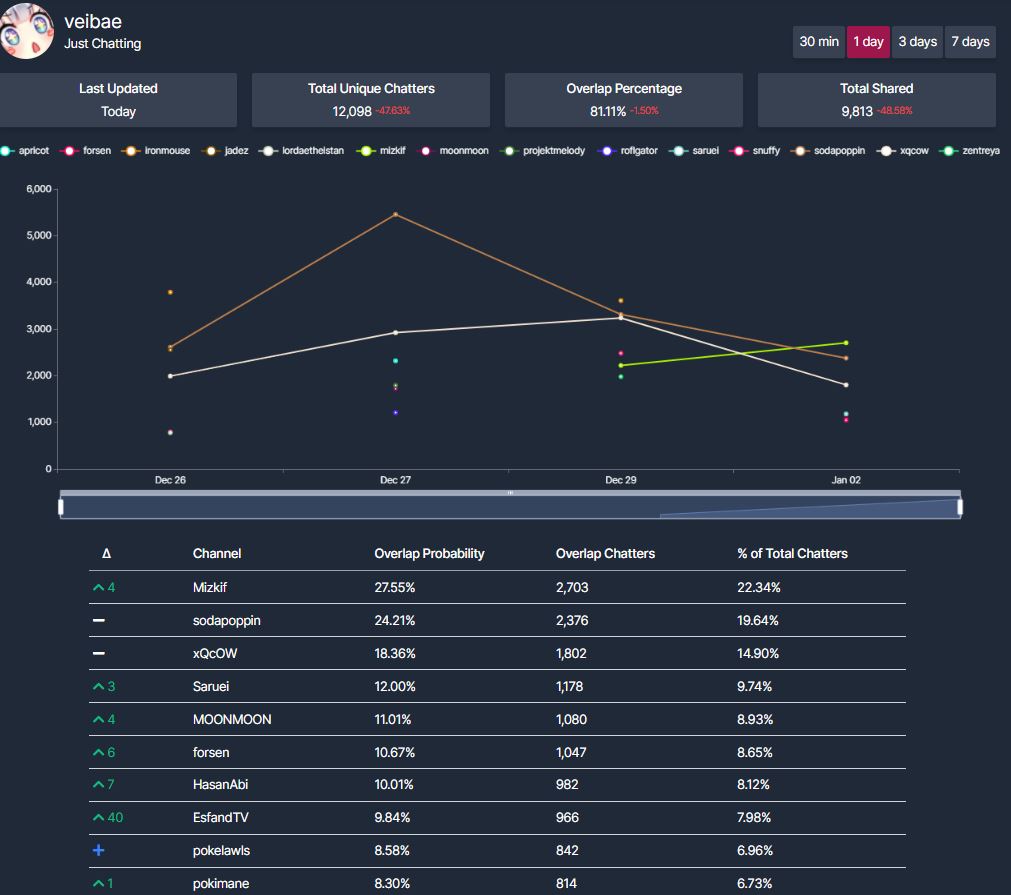1011x895 pixels.
Task: Toggle sodapoppin series in chart legend
Action: point(828,150)
